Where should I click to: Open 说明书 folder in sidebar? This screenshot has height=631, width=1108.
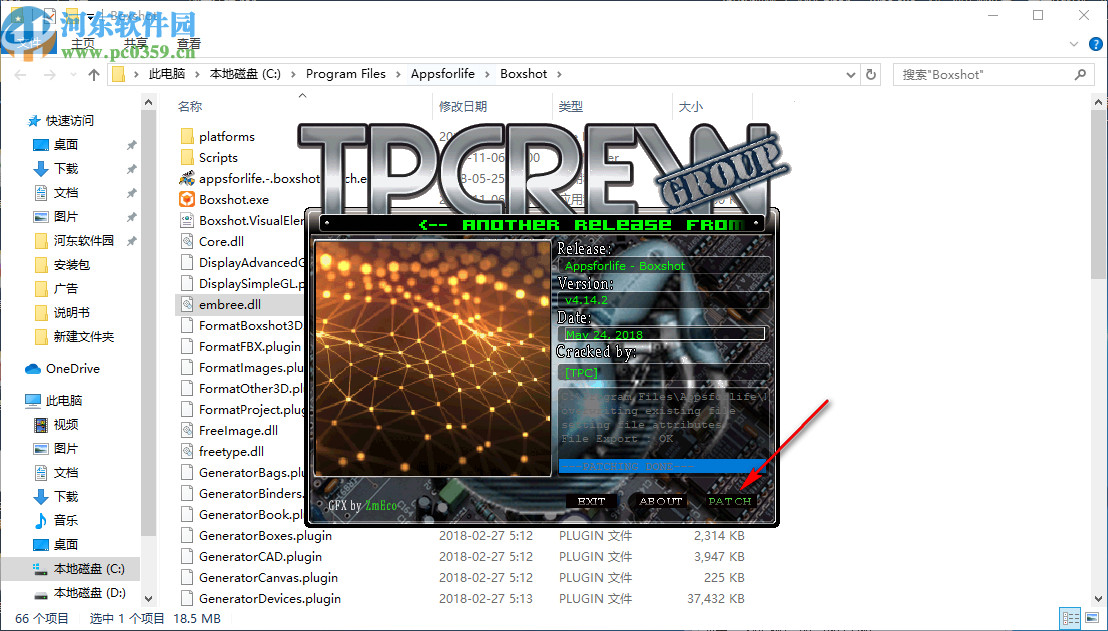click(72, 313)
